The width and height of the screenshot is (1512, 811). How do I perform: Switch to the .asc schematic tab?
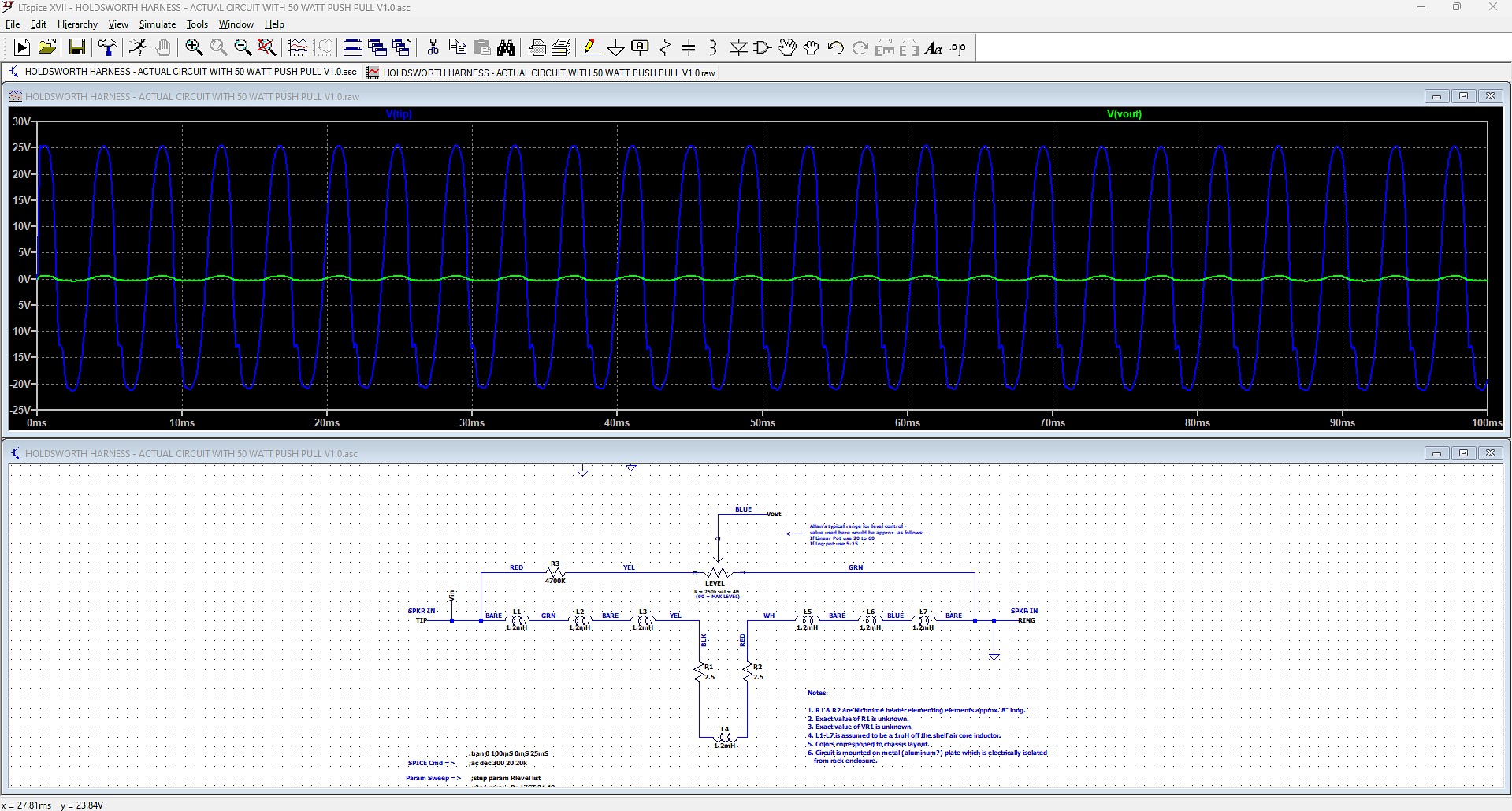coord(190,72)
